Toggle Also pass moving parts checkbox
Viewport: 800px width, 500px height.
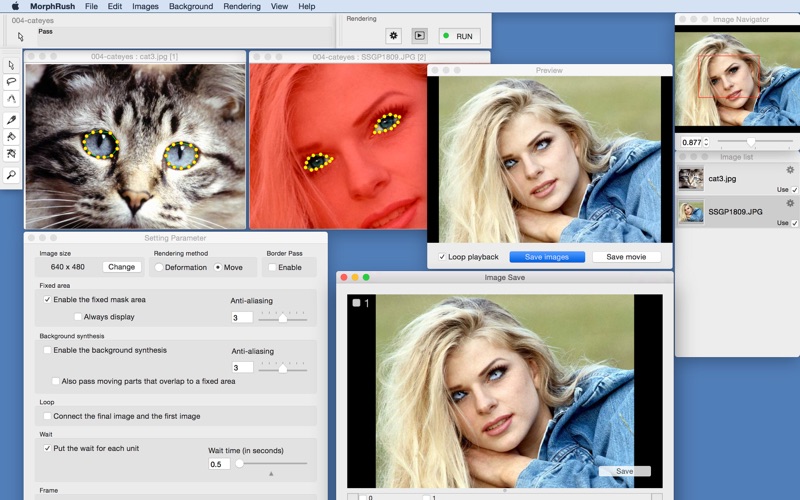pyautogui.click(x=55, y=381)
